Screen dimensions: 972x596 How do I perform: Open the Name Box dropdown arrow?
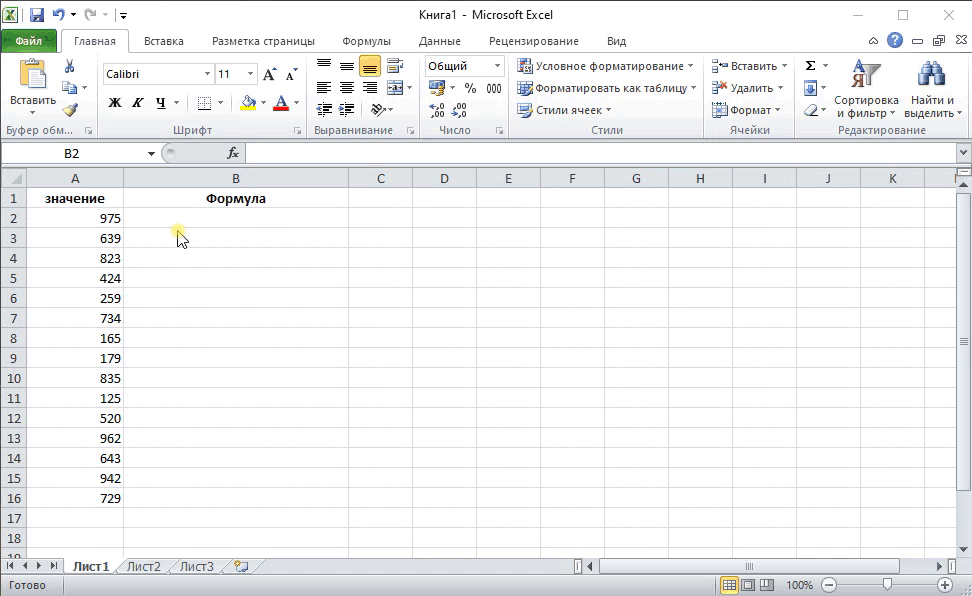(151, 154)
